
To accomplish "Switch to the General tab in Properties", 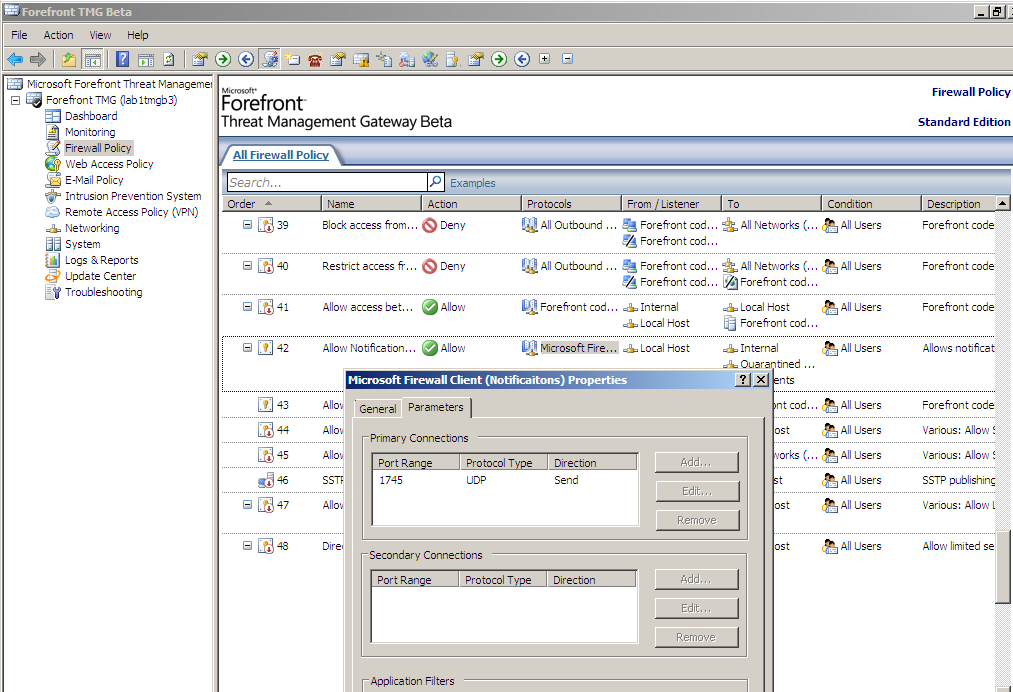I will point(378,409).
